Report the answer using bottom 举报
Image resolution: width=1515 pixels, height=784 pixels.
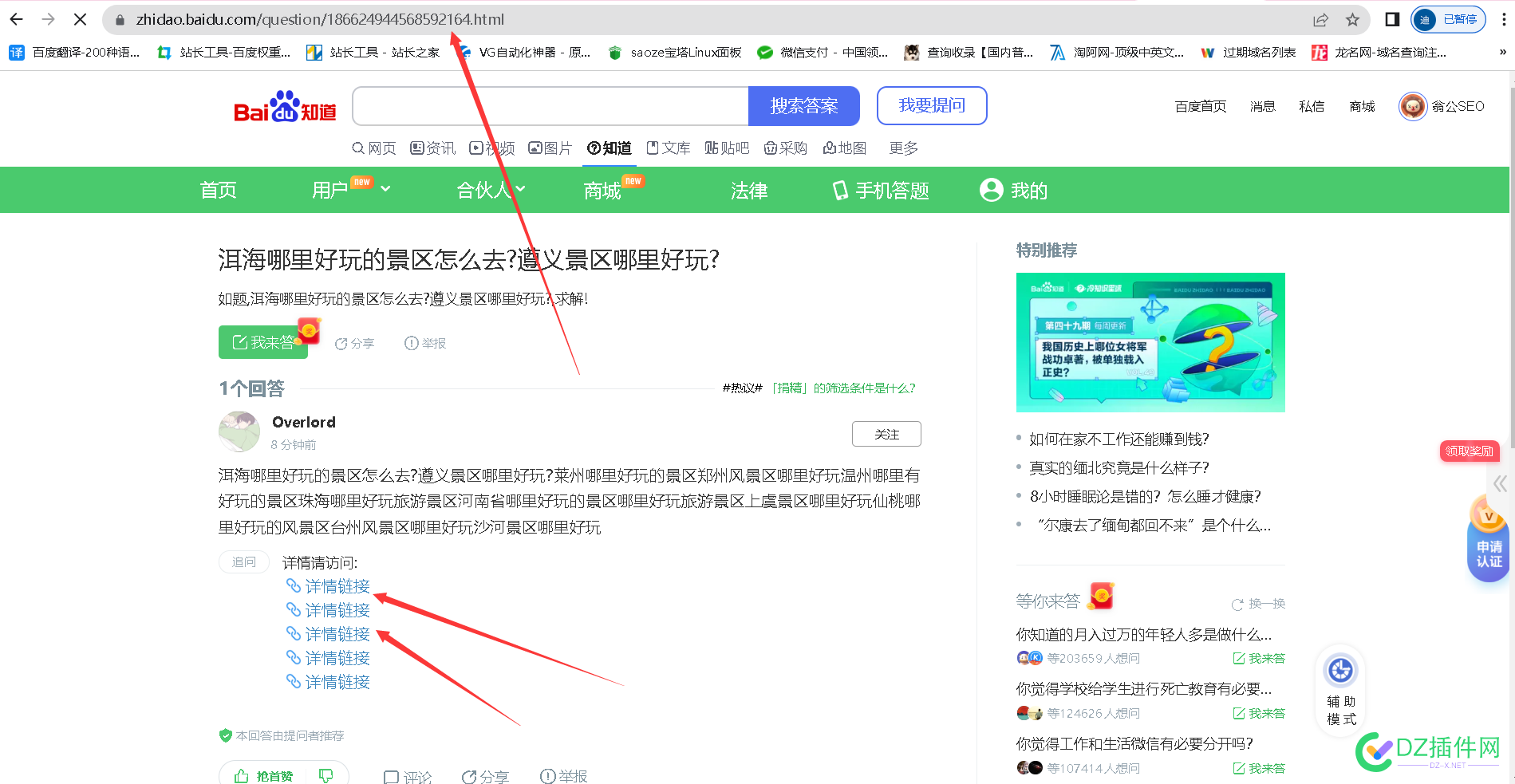563,777
